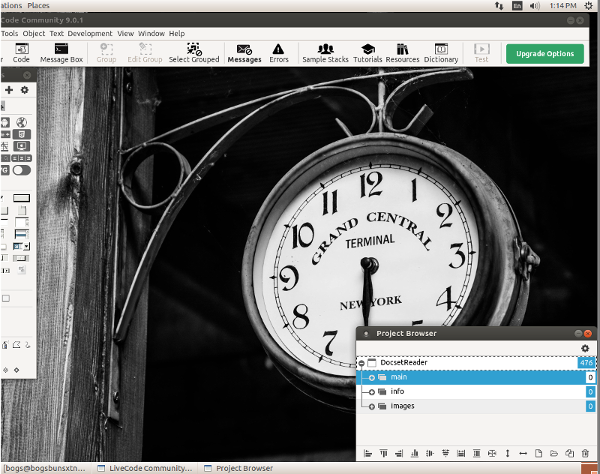
Task: Select the monitor screen widget in the palette
Action: pos(21,146)
